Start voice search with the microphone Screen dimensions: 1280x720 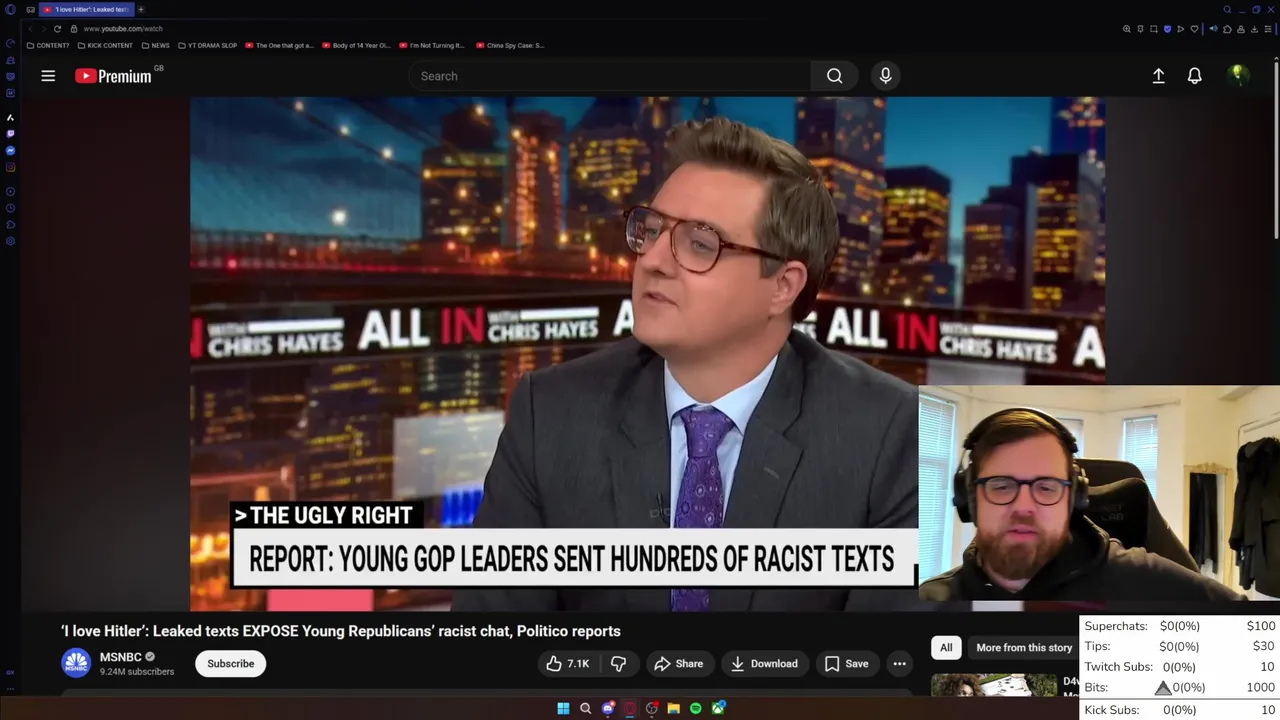885,76
